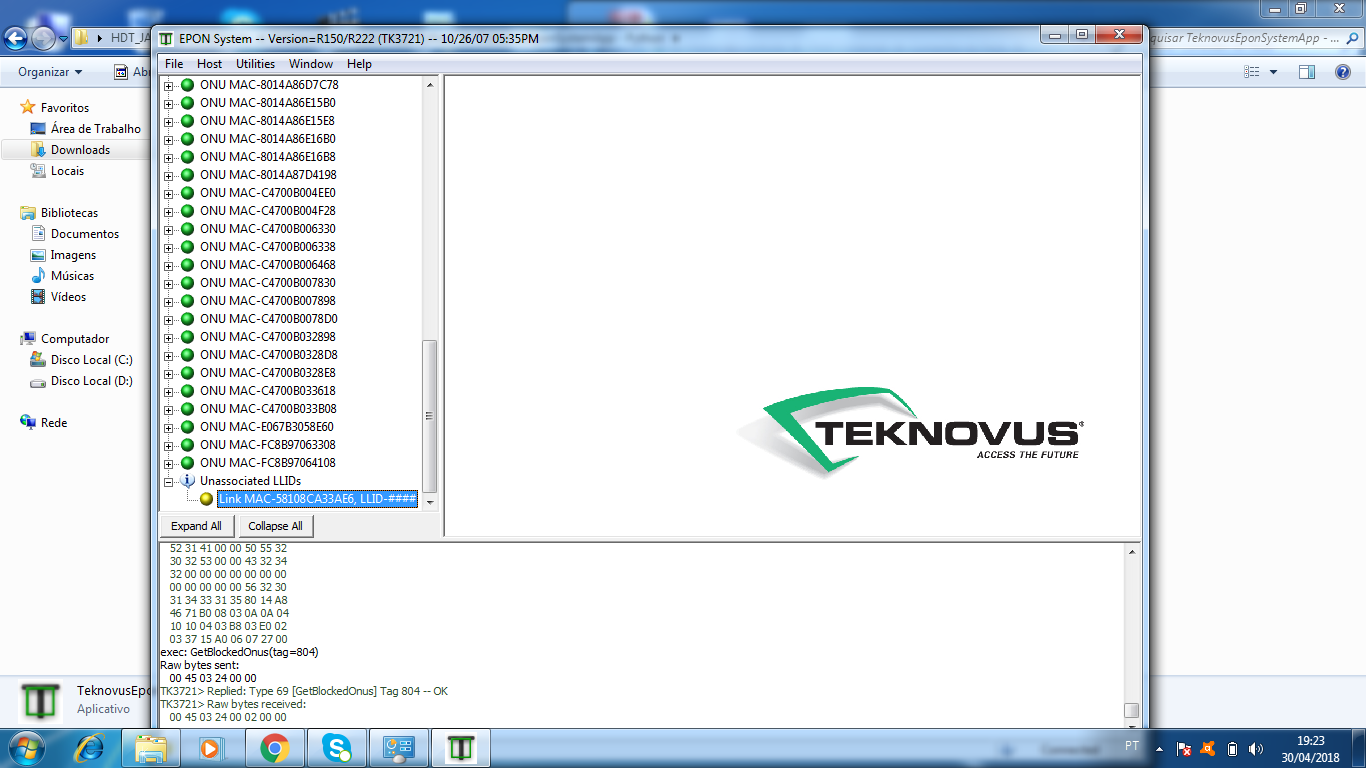Click the green status icon of ONU MAC-8014A86E16B0
This screenshot has width=1366, height=768.
[187, 139]
